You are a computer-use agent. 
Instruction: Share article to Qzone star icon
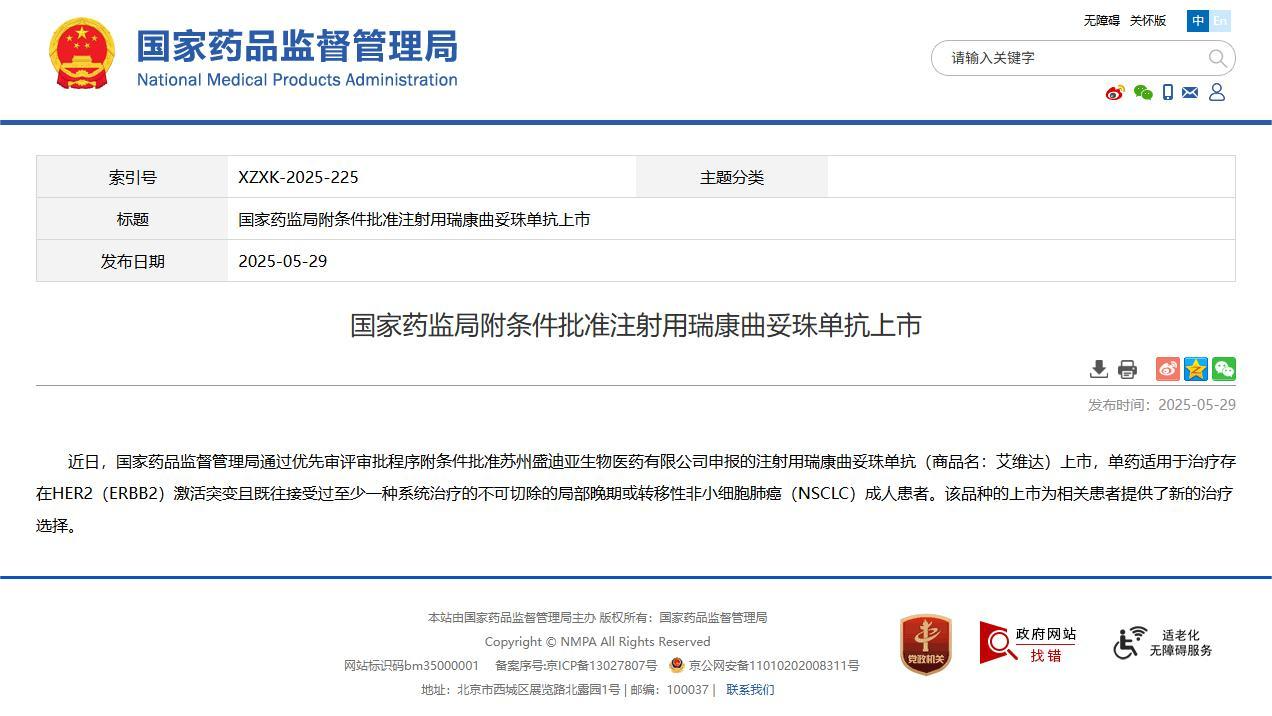click(x=1196, y=369)
